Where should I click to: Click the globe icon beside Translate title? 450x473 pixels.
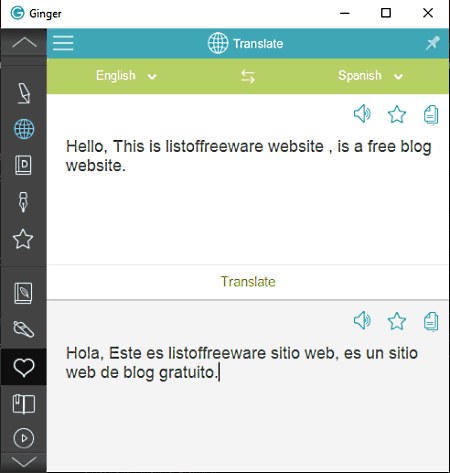tap(218, 43)
